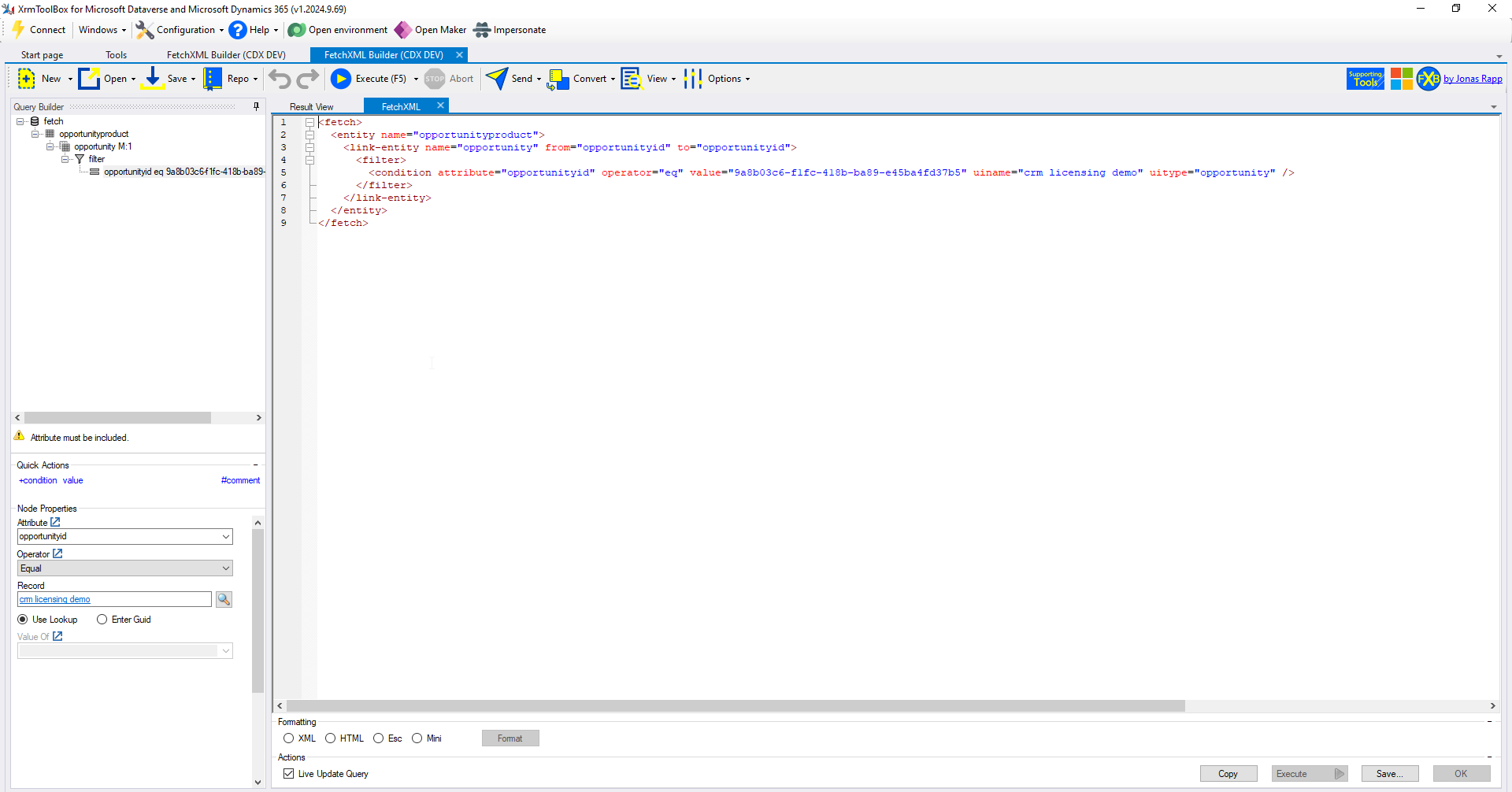Collapse the fetch tree node
The width and height of the screenshot is (1512, 792).
(20, 121)
